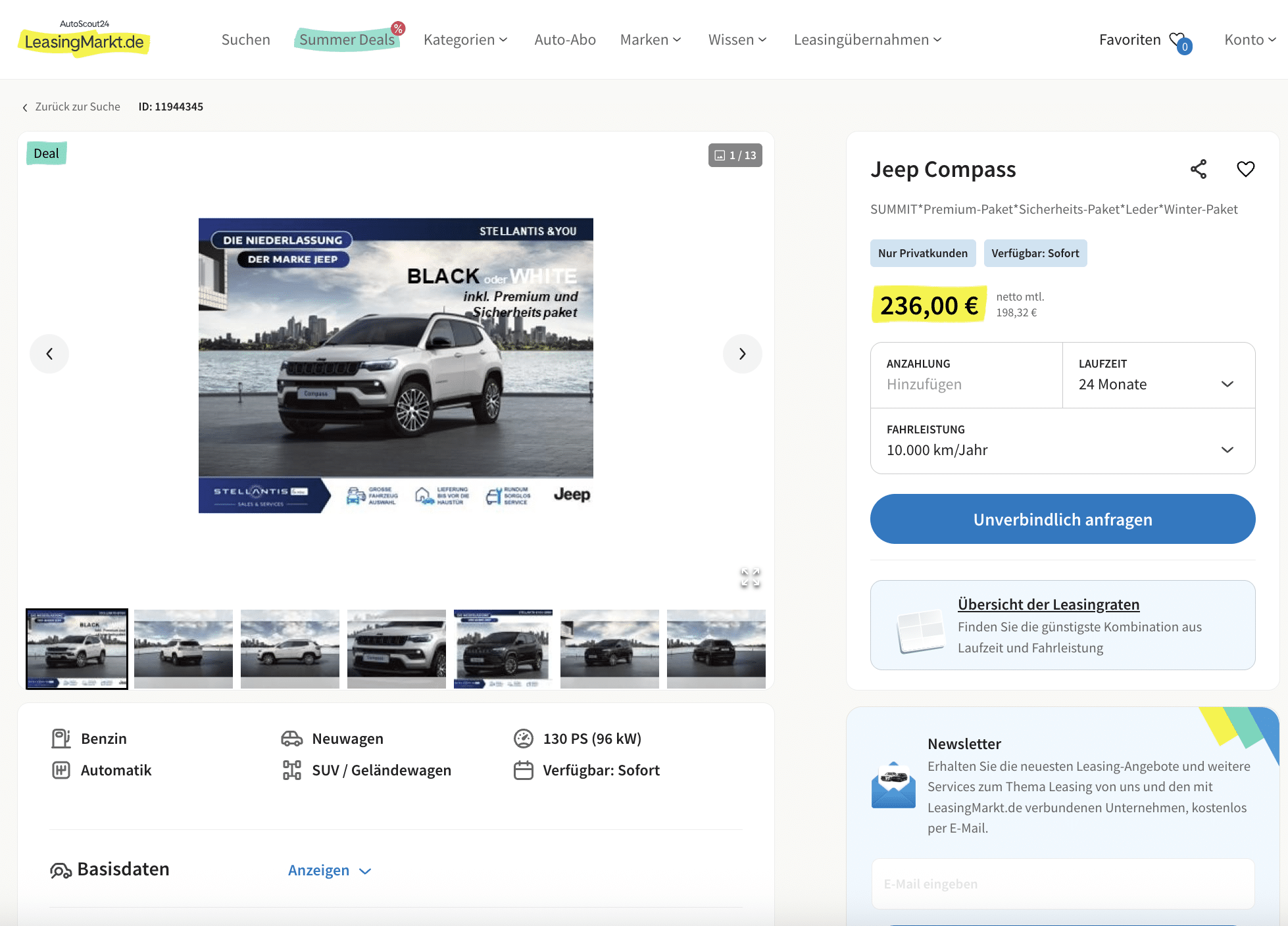1288x926 pixels.
Task: Select third thumbnail white Jeep side
Action: (290, 649)
